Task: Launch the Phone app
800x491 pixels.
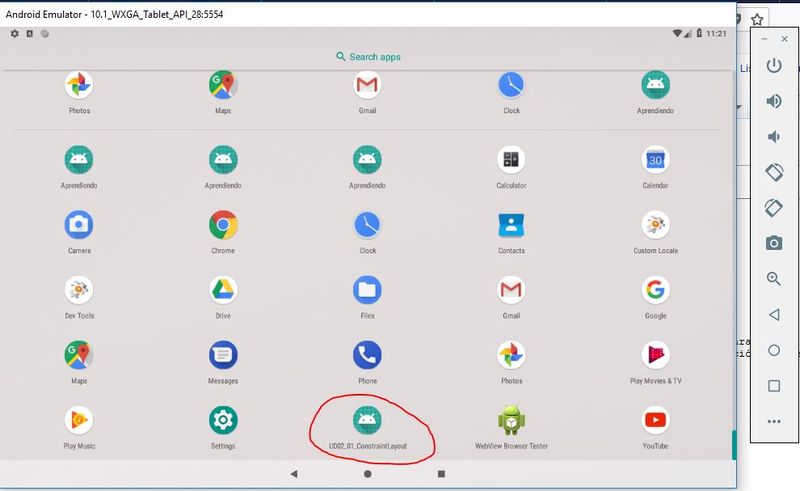Action: 367,355
